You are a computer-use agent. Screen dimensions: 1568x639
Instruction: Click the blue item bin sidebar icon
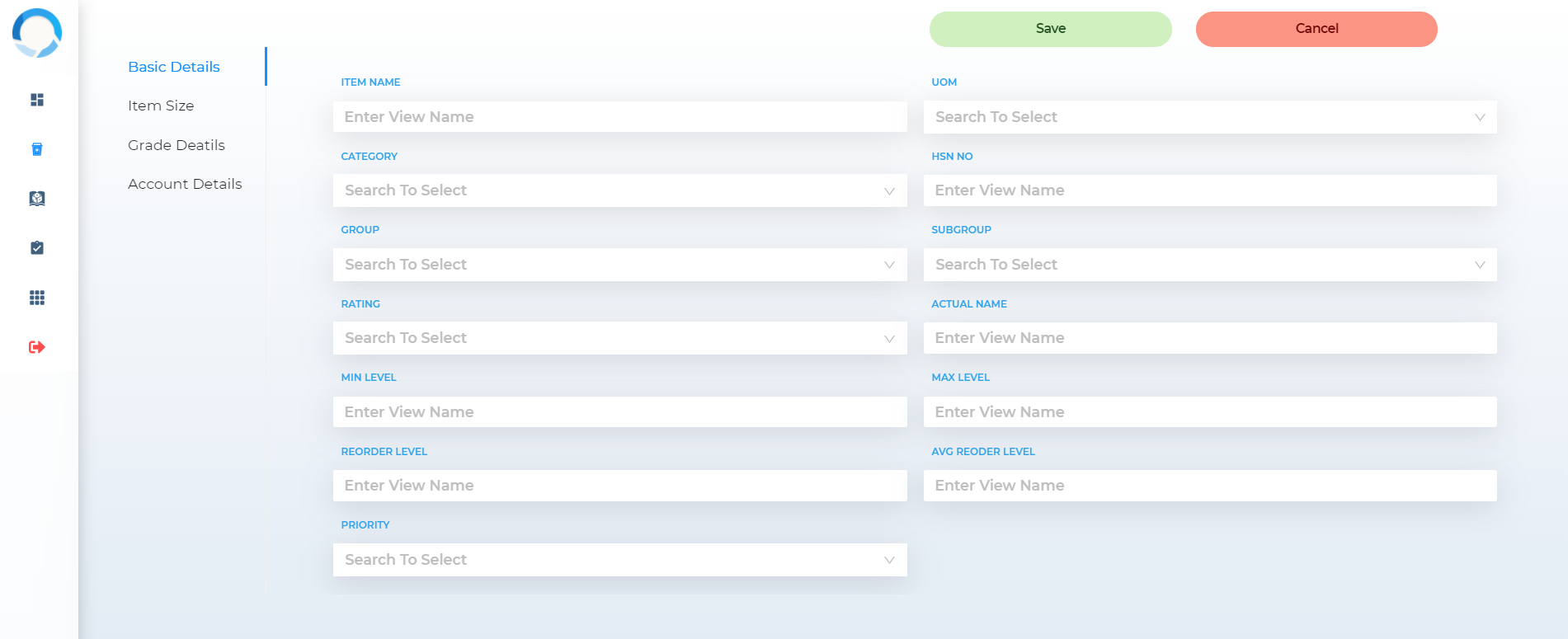37,149
